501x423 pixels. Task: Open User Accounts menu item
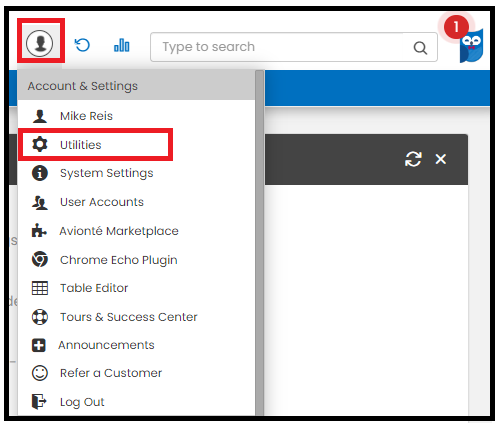point(102,202)
